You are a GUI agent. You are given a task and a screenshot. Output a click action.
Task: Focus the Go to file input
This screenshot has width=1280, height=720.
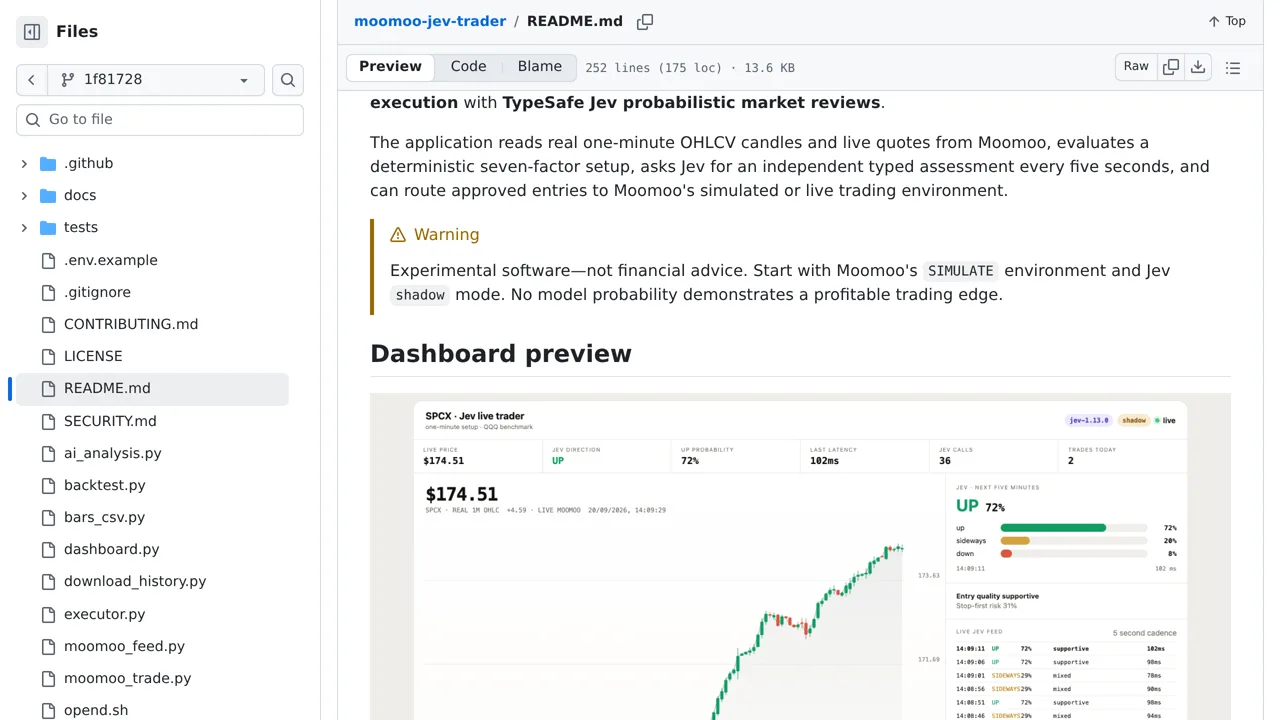coord(160,119)
